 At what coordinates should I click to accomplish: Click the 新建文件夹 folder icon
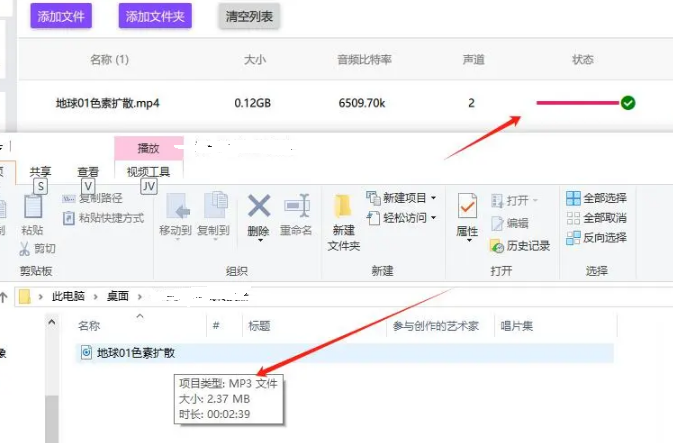pos(343,206)
